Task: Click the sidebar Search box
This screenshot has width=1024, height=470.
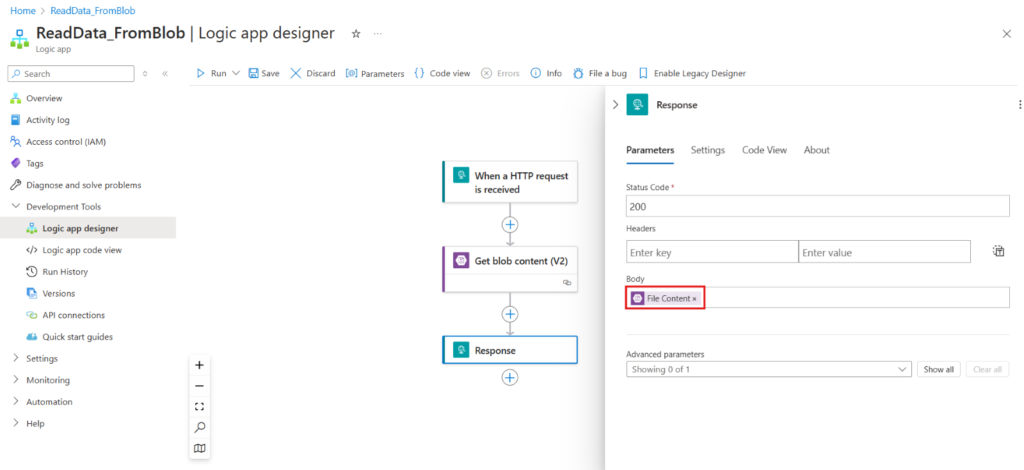Action: click(71, 74)
